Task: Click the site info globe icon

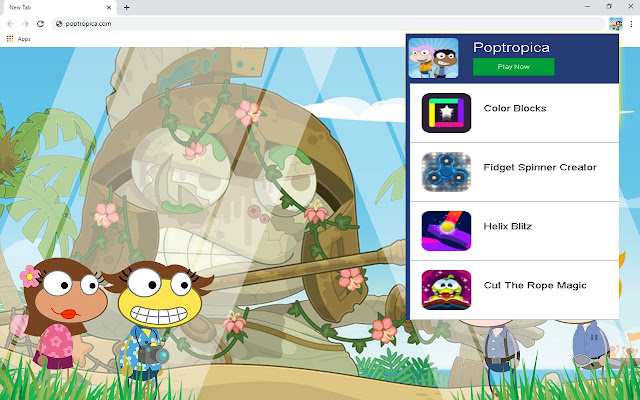Action: click(59, 24)
